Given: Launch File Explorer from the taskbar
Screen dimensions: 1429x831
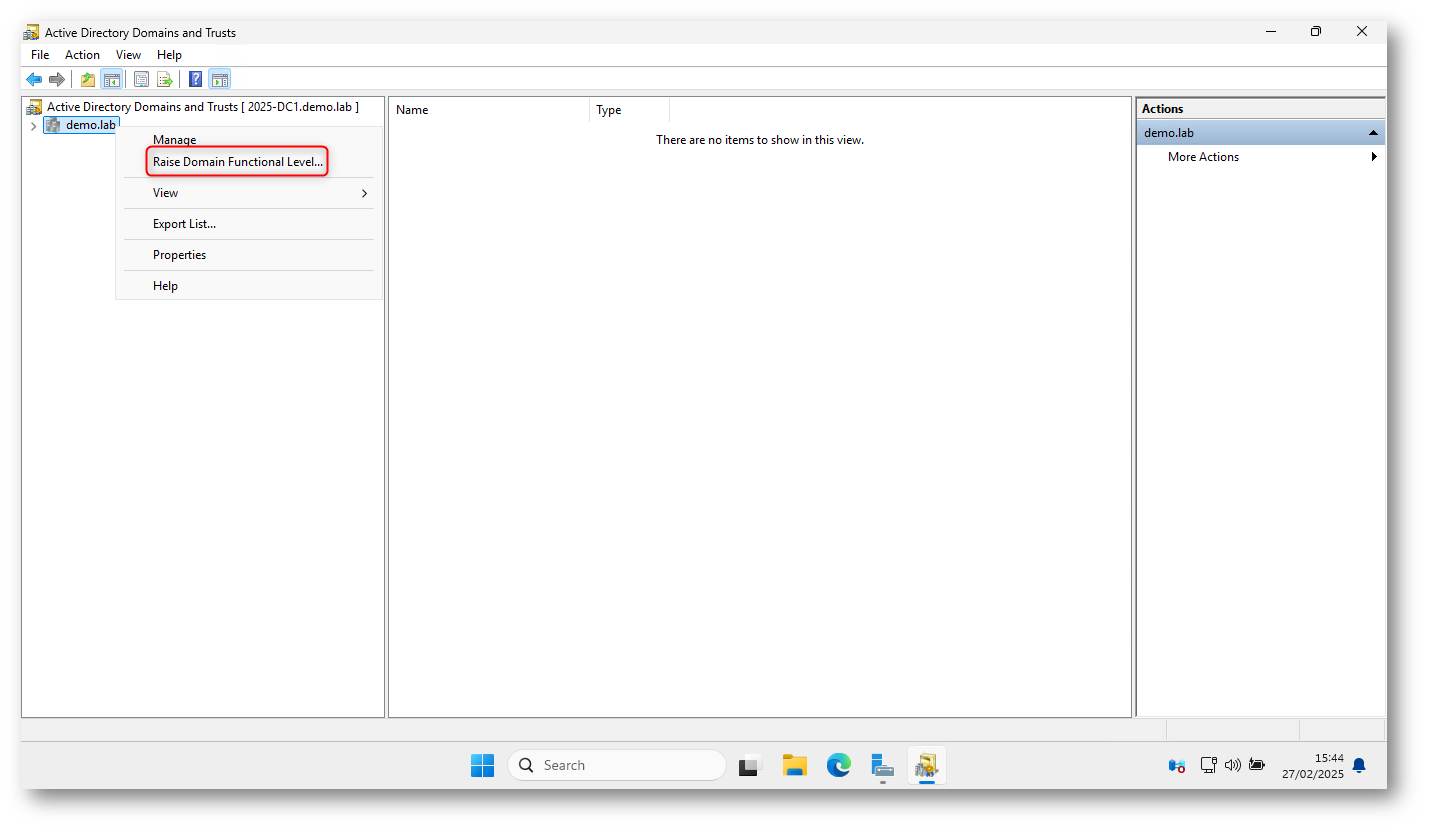Looking at the screenshot, I should tap(795, 765).
